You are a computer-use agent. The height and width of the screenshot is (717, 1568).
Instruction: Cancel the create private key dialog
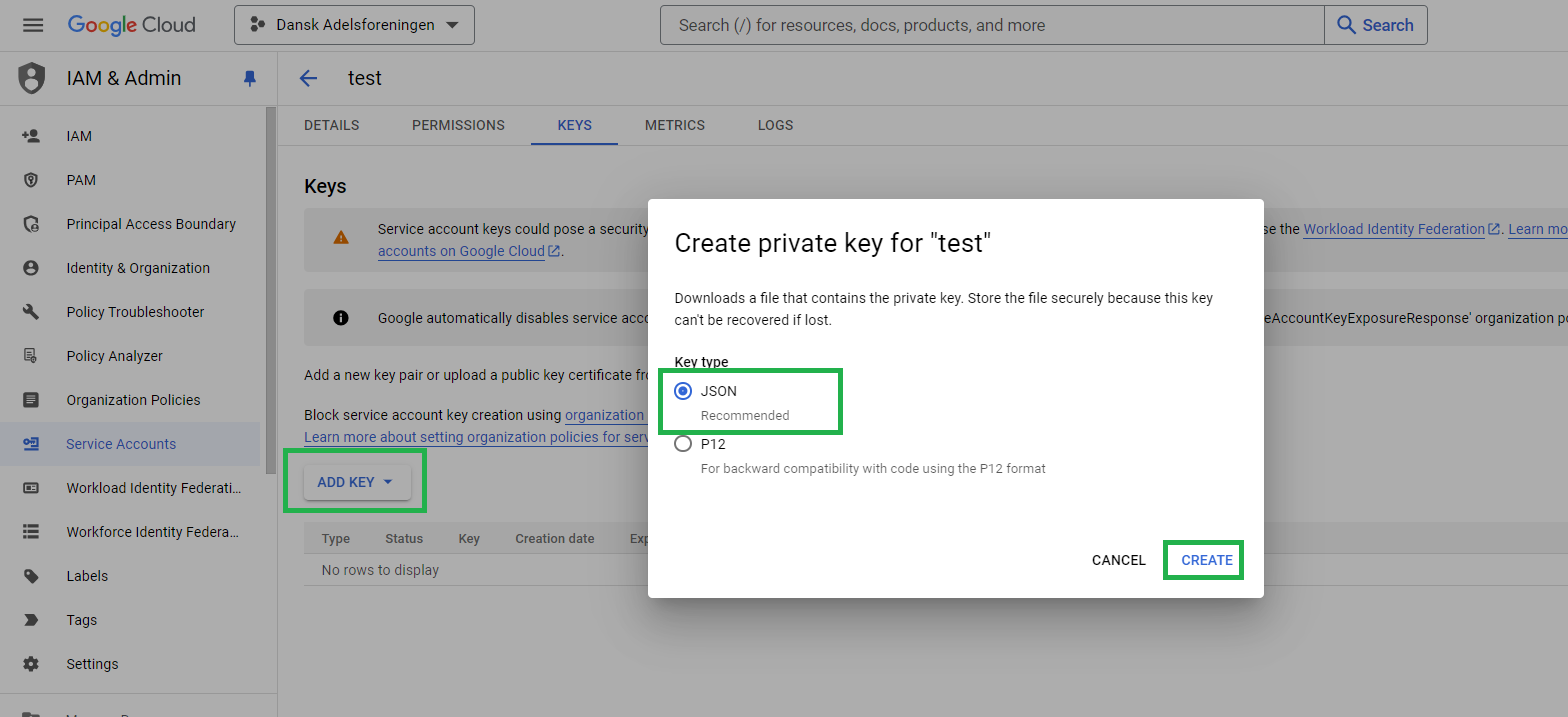(1119, 560)
